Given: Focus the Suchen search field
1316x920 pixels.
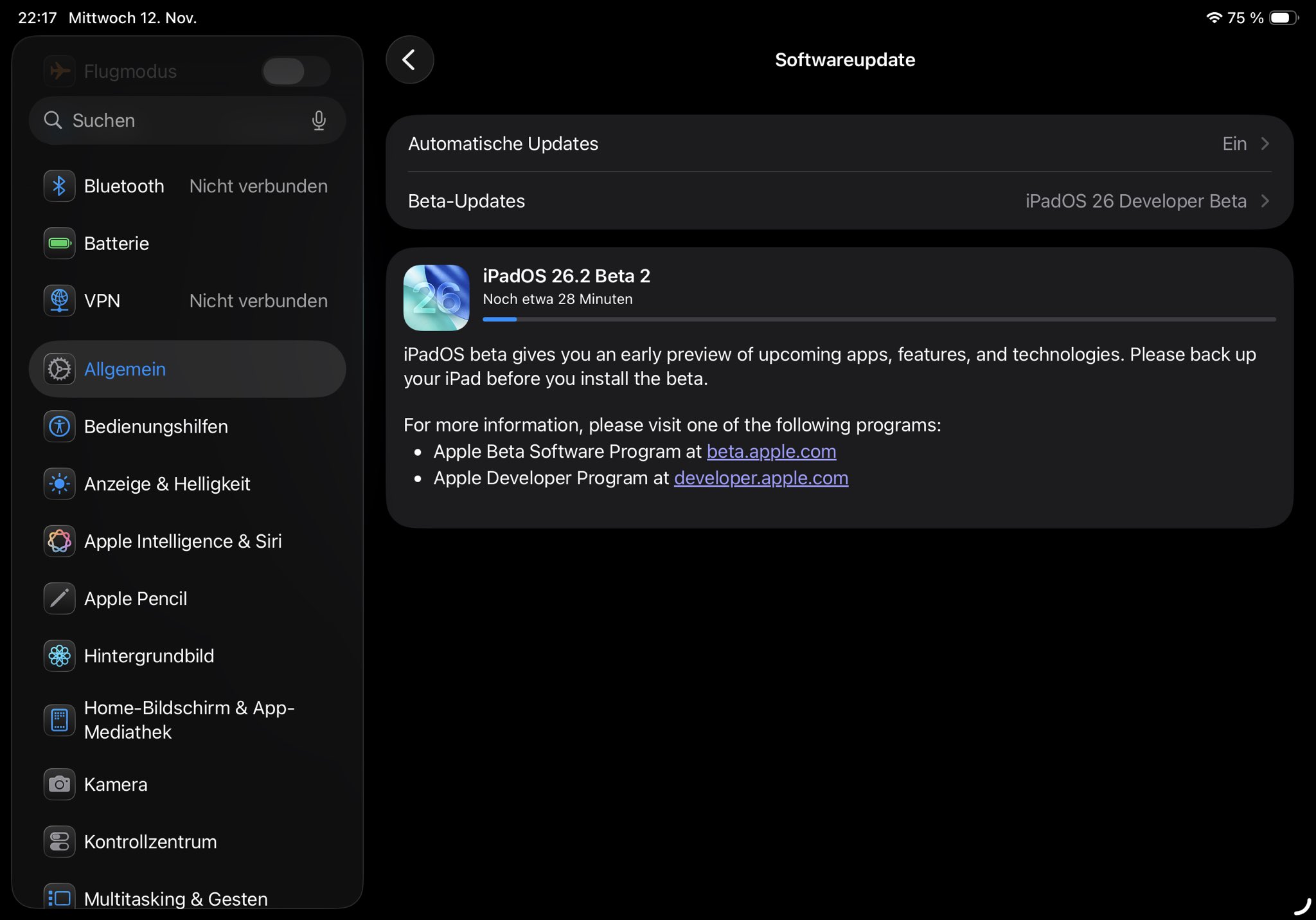Looking at the screenshot, I should point(180,120).
